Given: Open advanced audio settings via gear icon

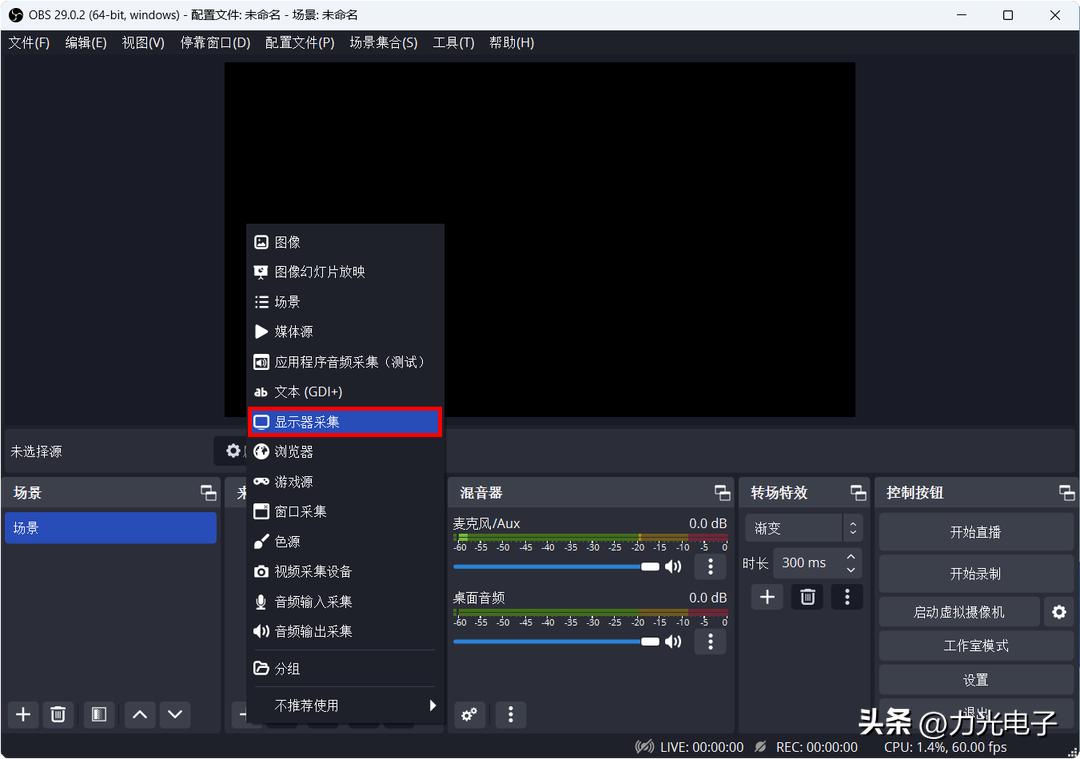Looking at the screenshot, I should 468,714.
